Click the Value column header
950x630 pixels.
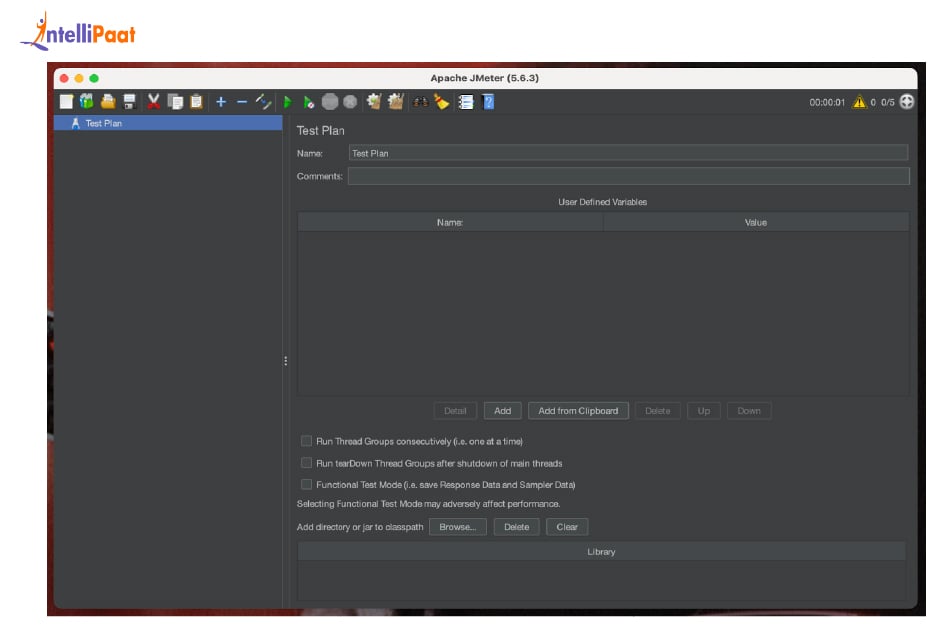(x=756, y=222)
